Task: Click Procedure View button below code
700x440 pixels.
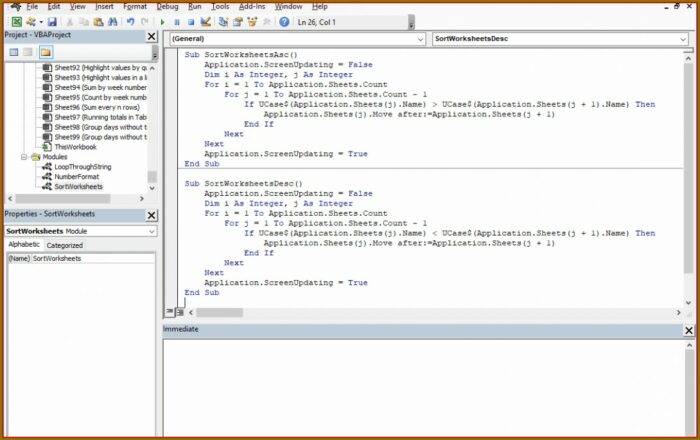Action: 170,312
